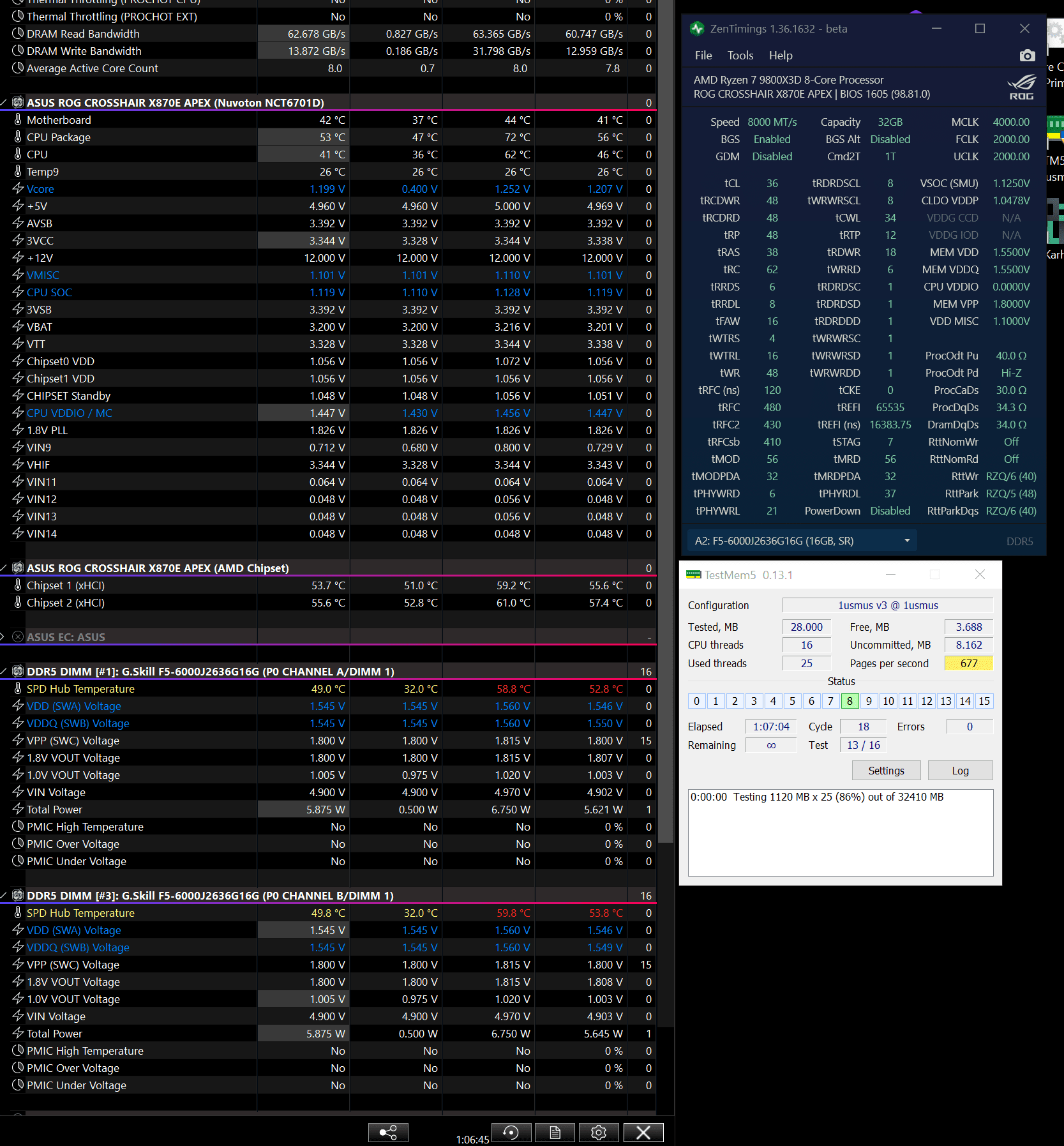Open sensor settings via the gear icon
1064x1146 pixels.
(x=599, y=1133)
